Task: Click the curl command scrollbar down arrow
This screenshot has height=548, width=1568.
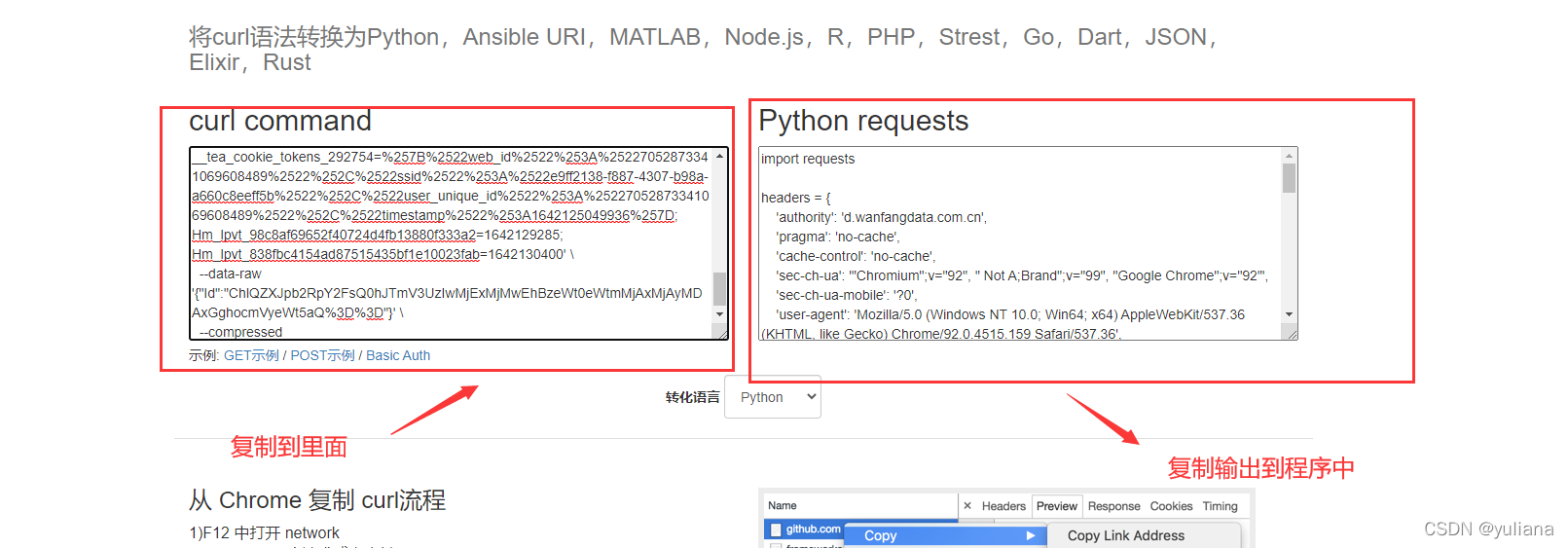Action: coord(720,314)
